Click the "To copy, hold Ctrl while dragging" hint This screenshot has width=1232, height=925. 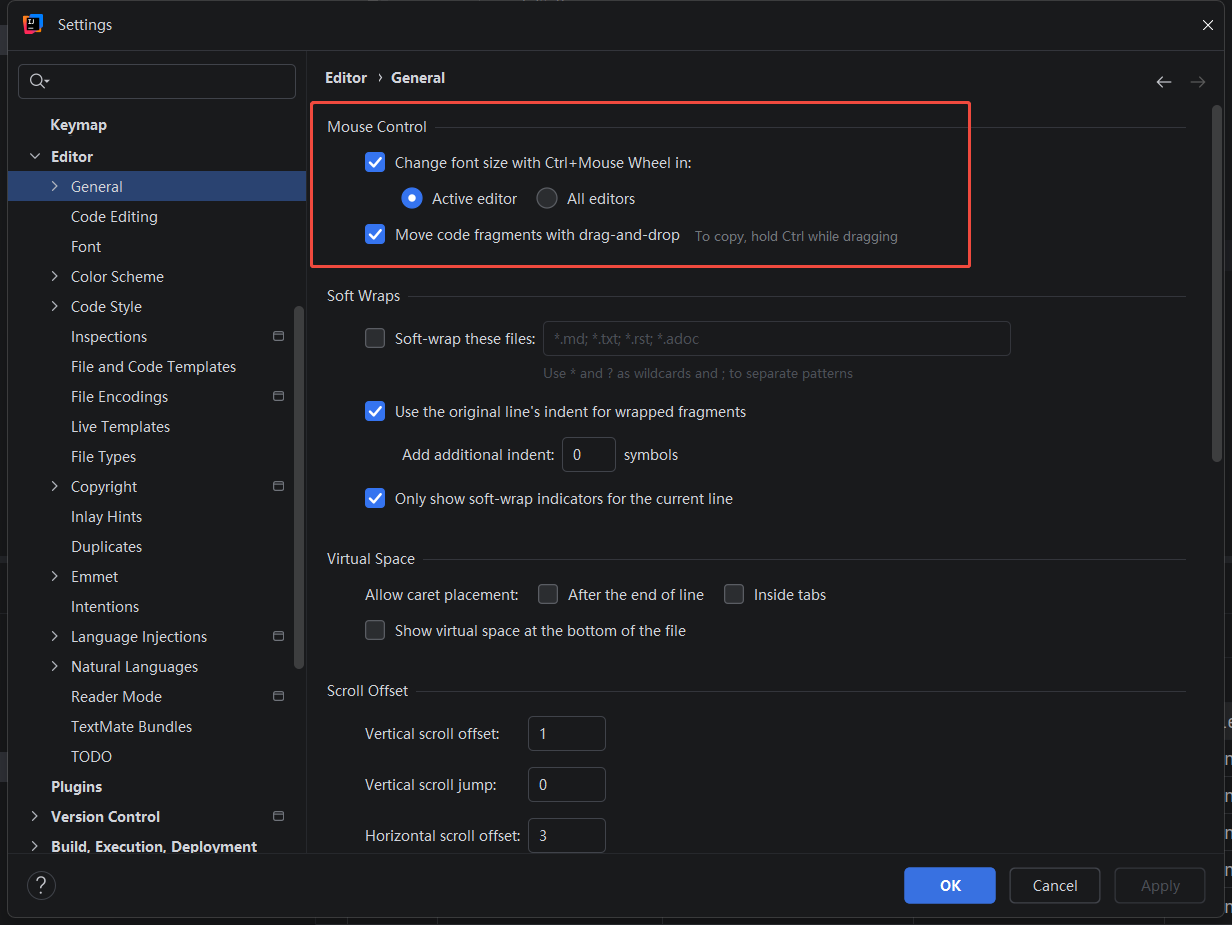coord(796,237)
